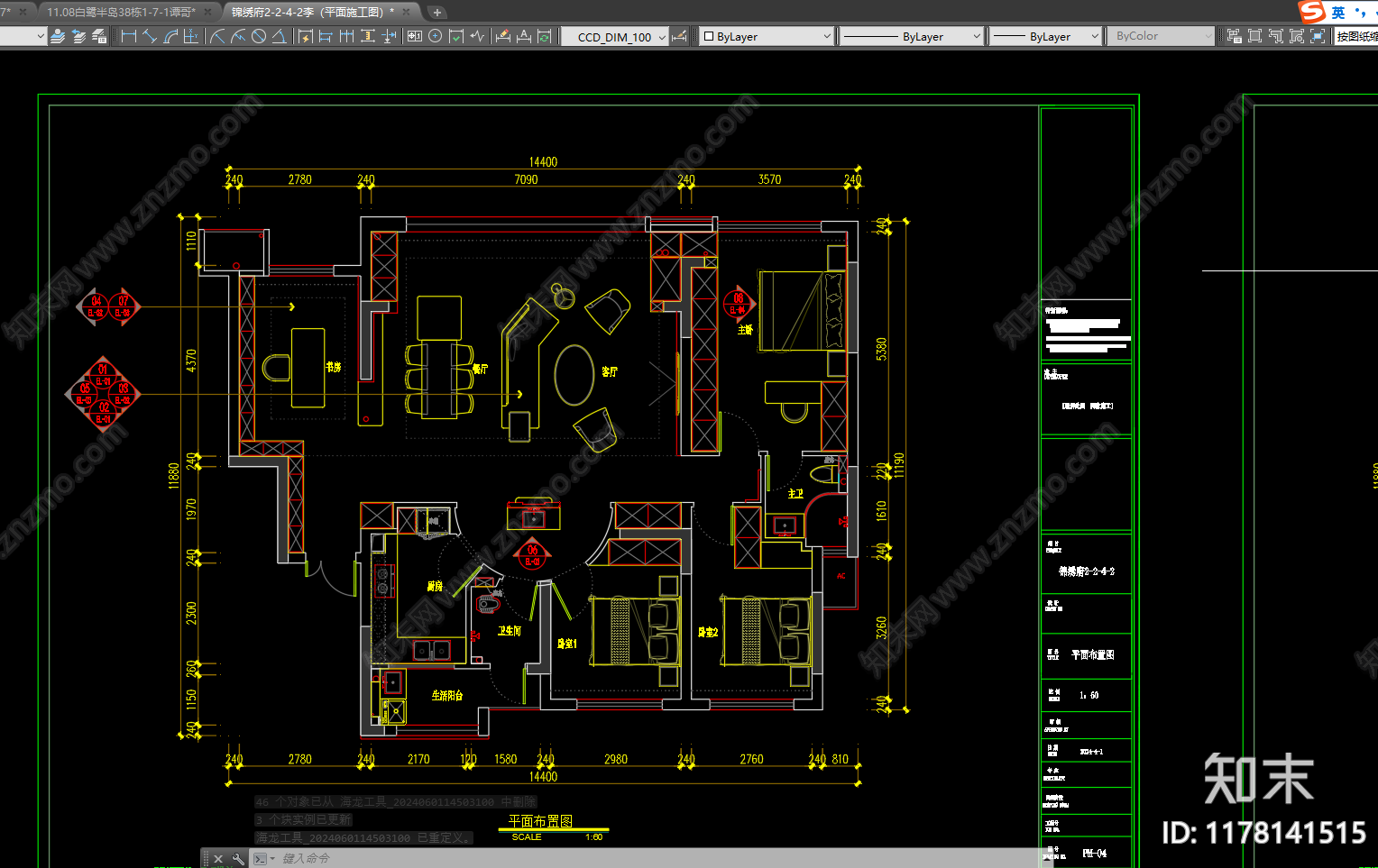Viewport: 1378px width, 868px height.
Task: Open a new drawing tab with plus
Action: (437, 13)
